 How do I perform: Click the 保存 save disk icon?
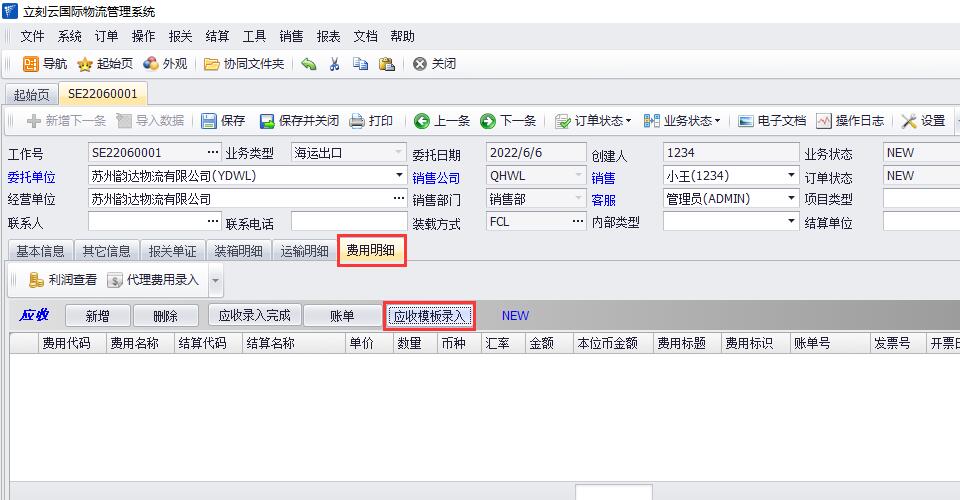[209, 121]
